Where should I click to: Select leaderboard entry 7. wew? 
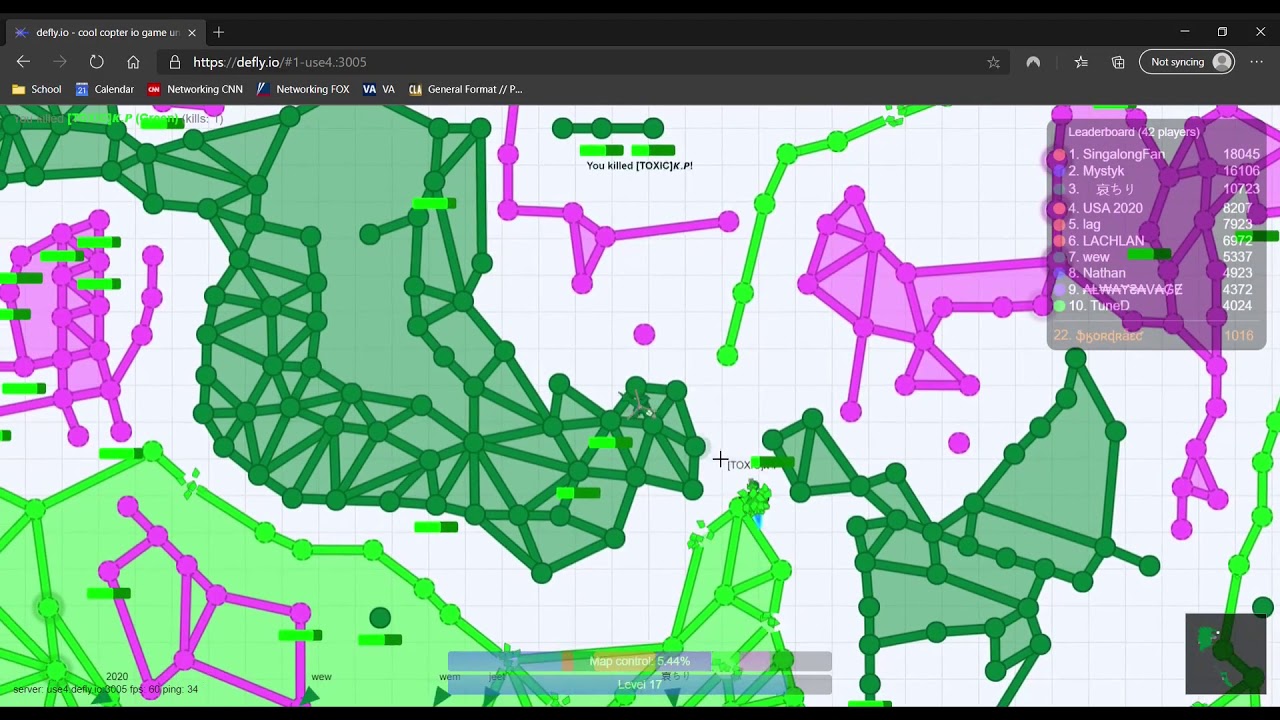click(1156, 257)
